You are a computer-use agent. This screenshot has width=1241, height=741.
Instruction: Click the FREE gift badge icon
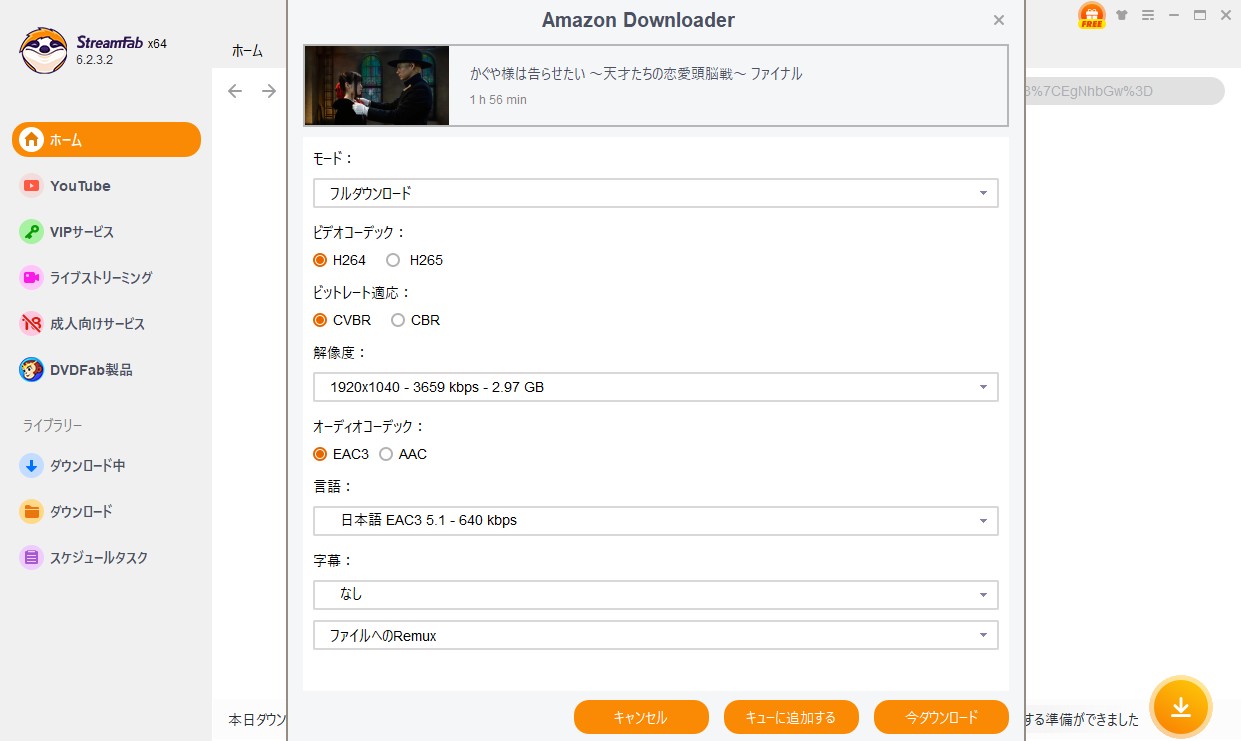pos(1092,16)
